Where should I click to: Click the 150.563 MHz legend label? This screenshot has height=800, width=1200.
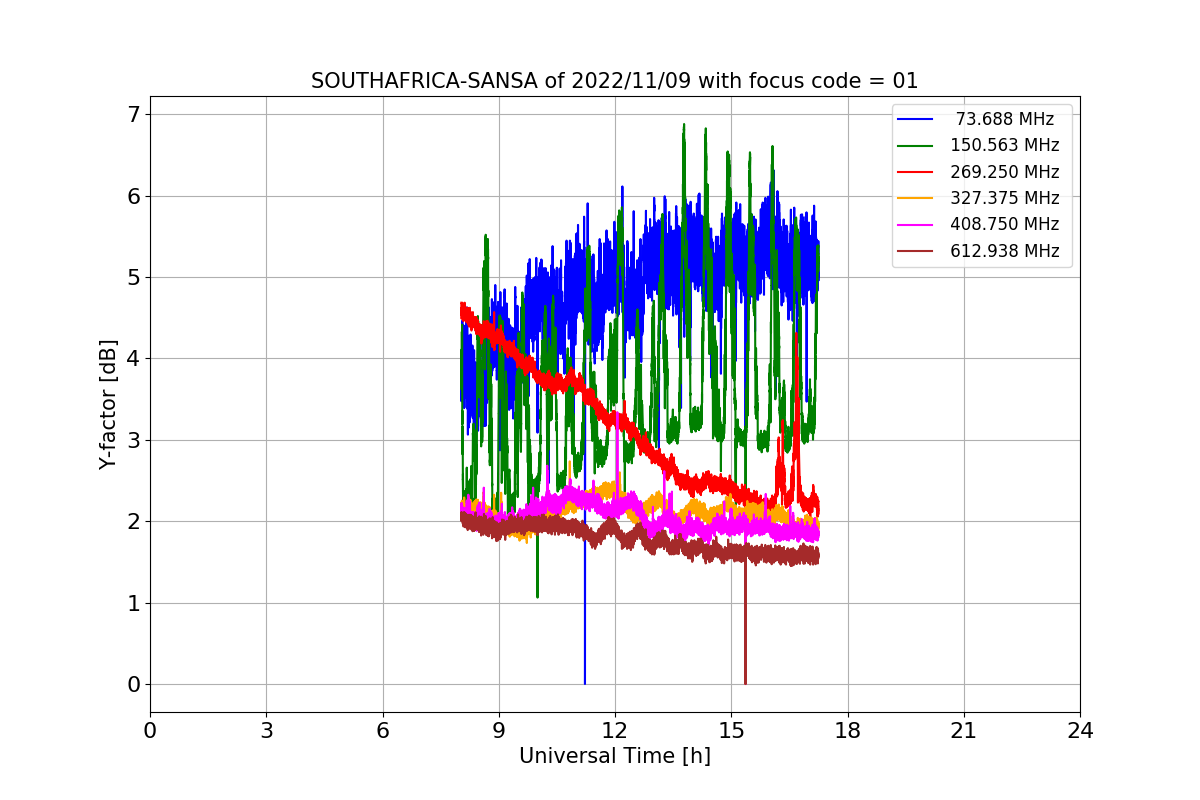coord(1005,145)
